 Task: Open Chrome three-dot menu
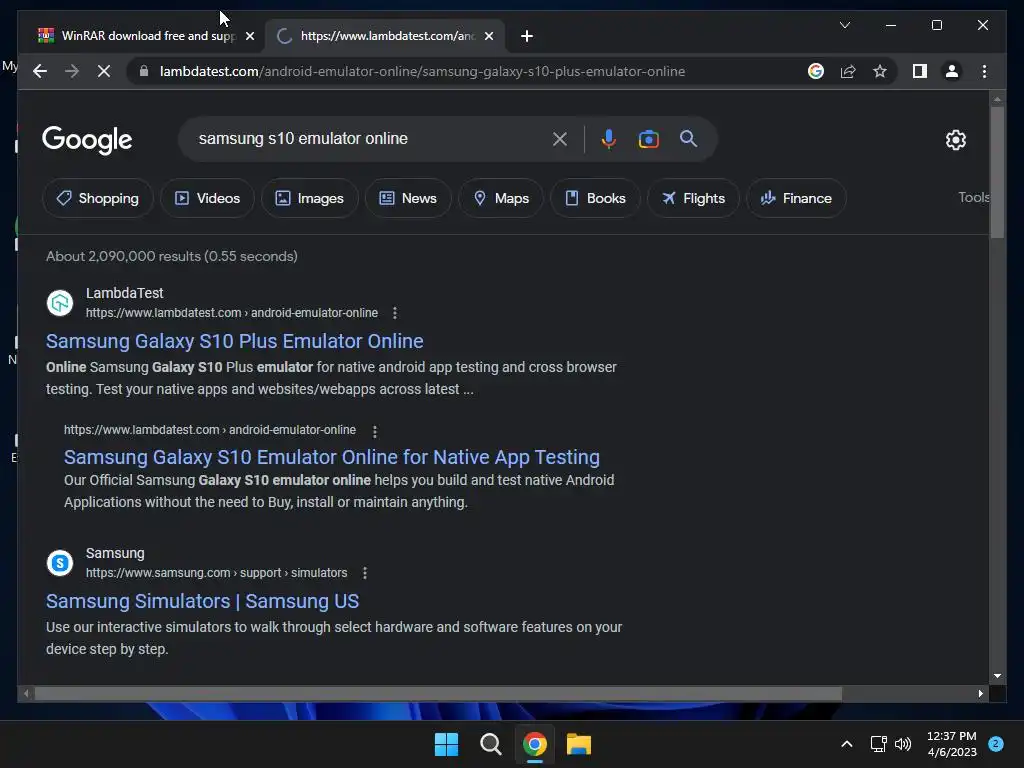[x=984, y=71]
